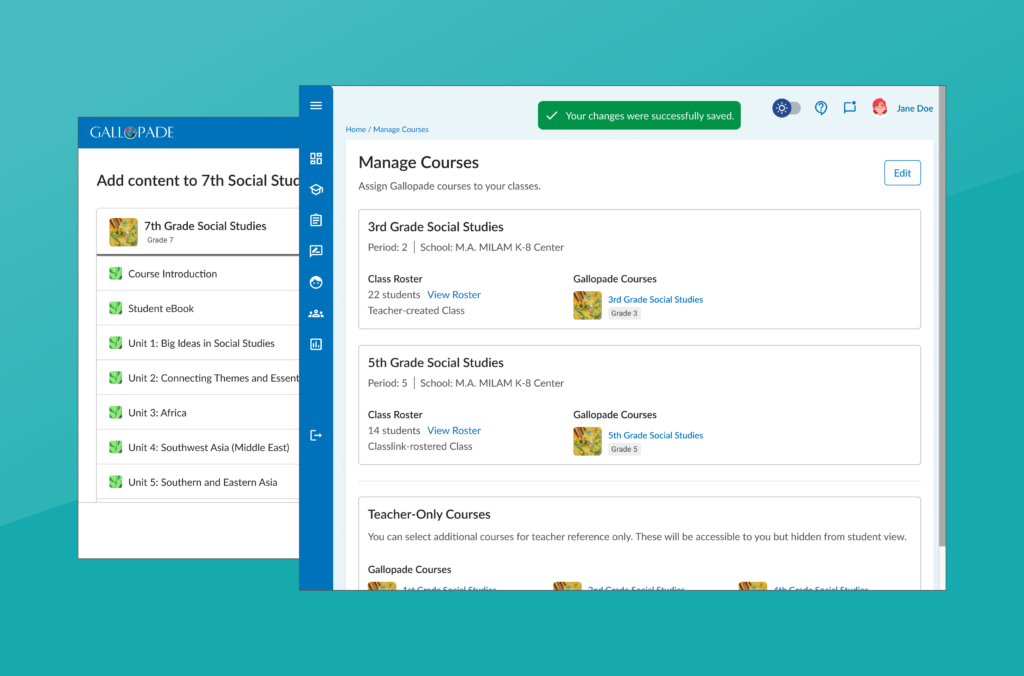Image resolution: width=1024 pixels, height=676 pixels.
Task: Open the group of people icon
Action: pyautogui.click(x=316, y=314)
